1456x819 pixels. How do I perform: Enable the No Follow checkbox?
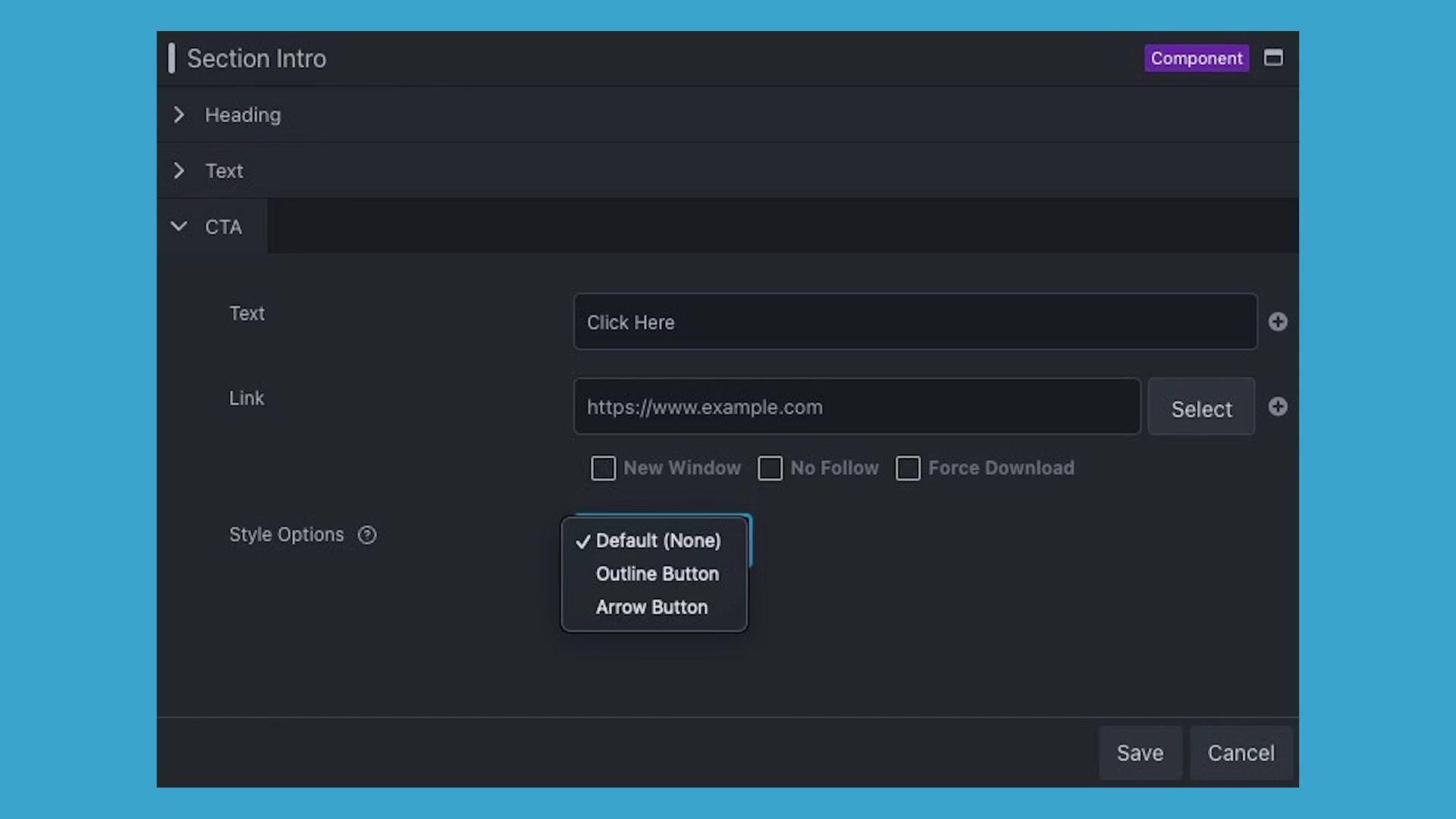(x=770, y=468)
